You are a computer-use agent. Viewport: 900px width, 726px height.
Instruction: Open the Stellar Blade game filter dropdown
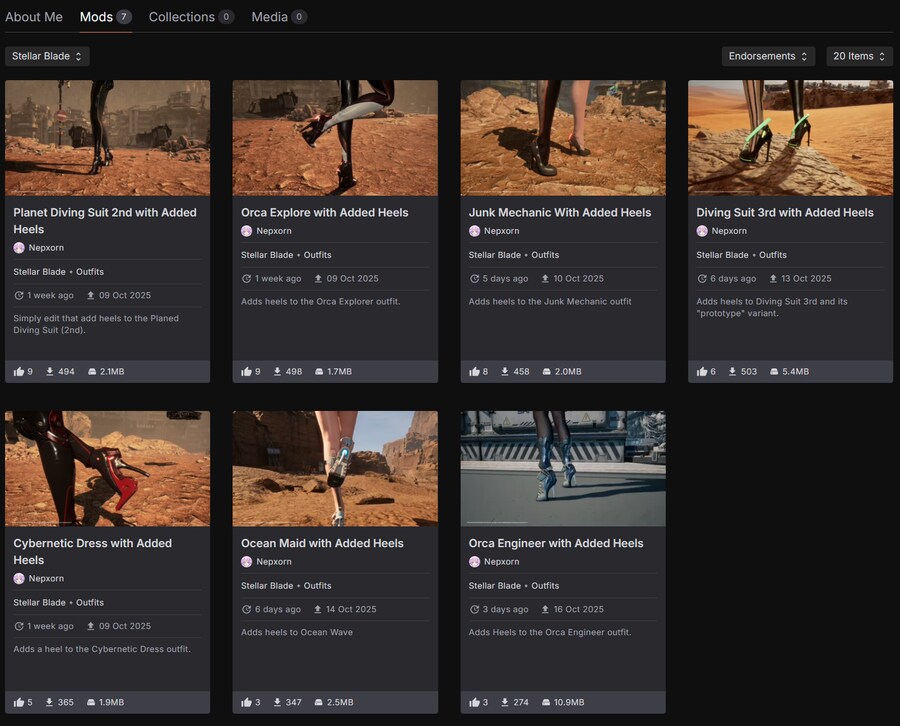pyautogui.click(x=47, y=56)
